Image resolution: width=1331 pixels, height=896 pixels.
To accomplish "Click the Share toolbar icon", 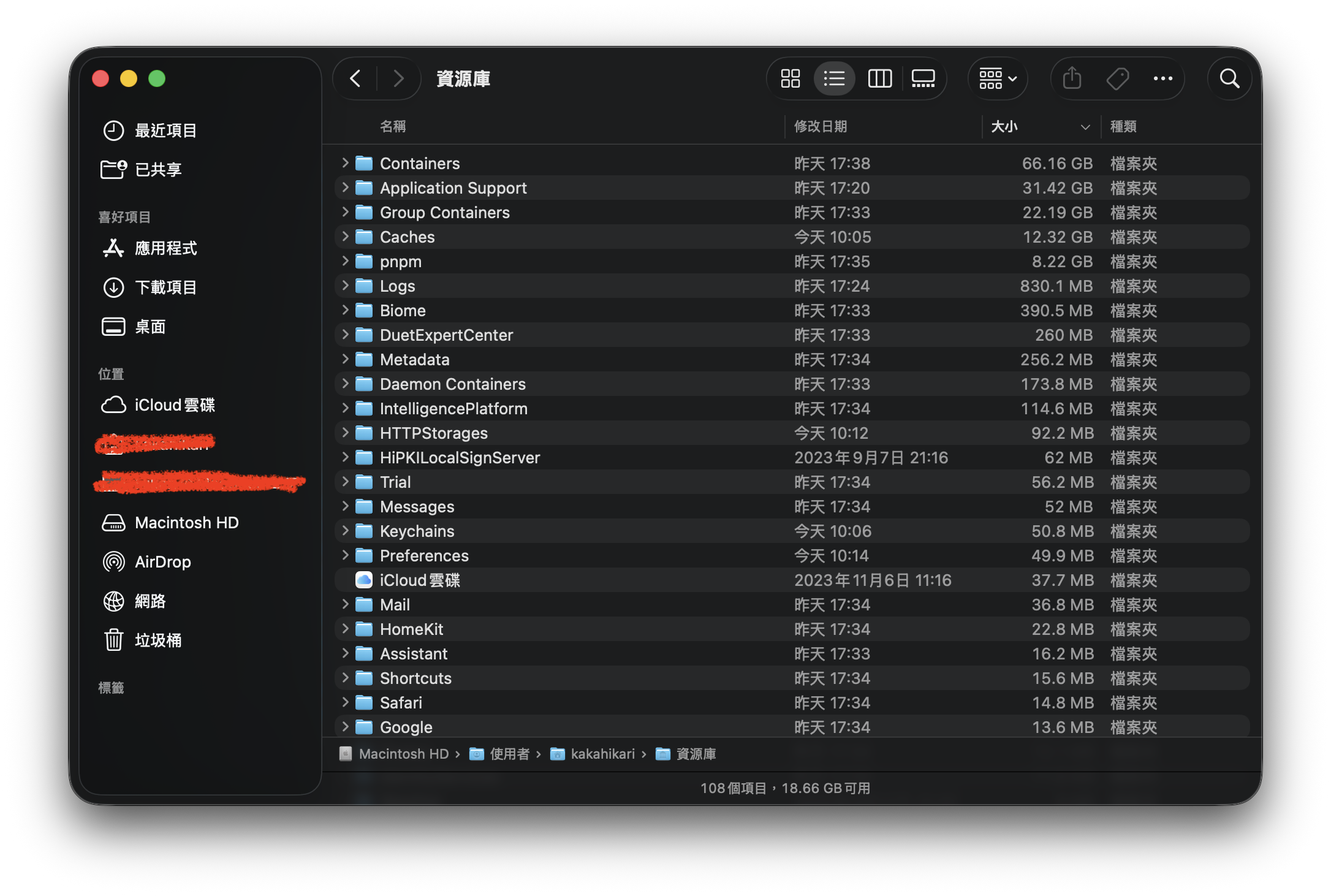I will pyautogui.click(x=1072, y=78).
